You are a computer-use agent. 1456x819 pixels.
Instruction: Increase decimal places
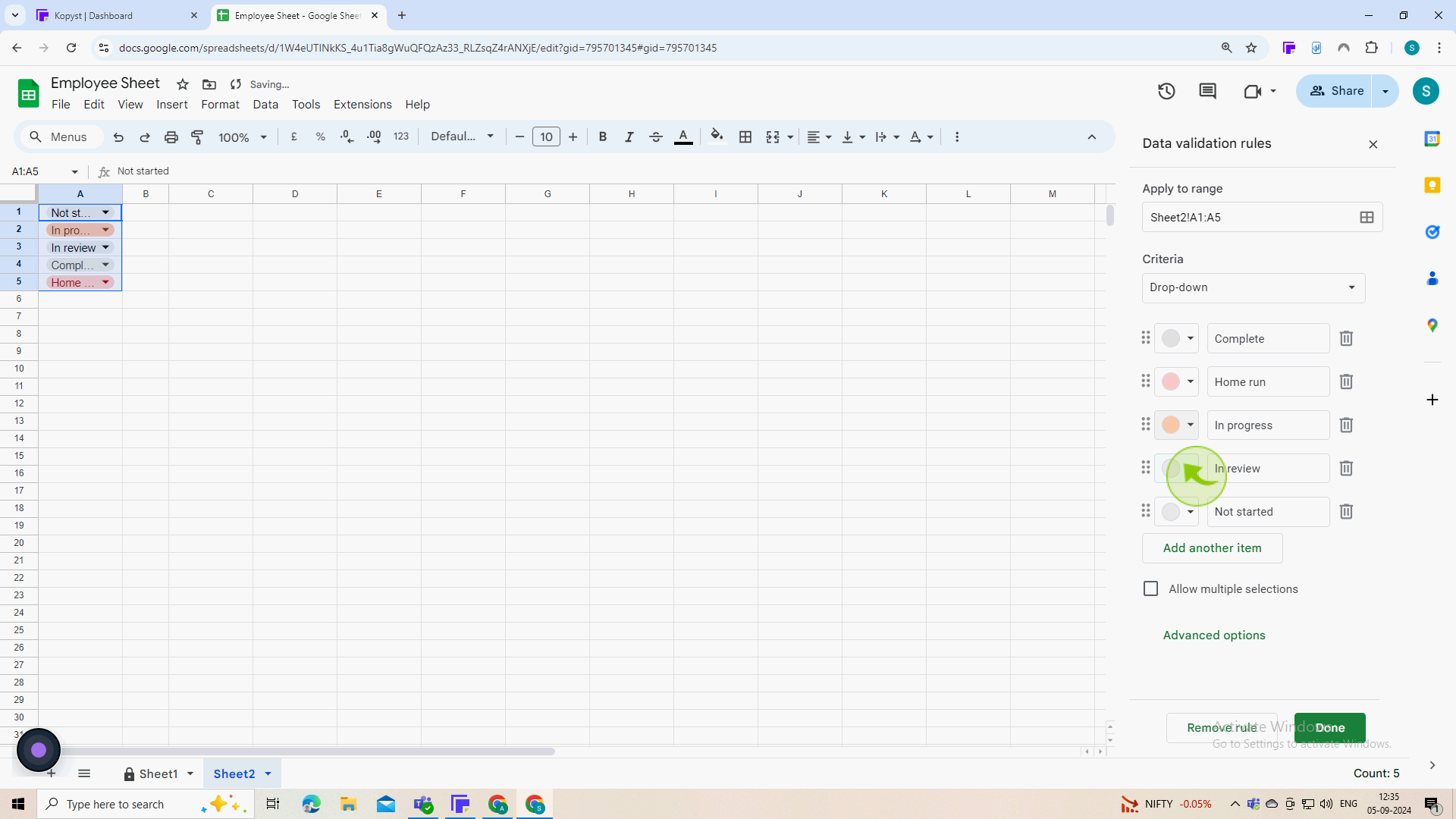[374, 137]
